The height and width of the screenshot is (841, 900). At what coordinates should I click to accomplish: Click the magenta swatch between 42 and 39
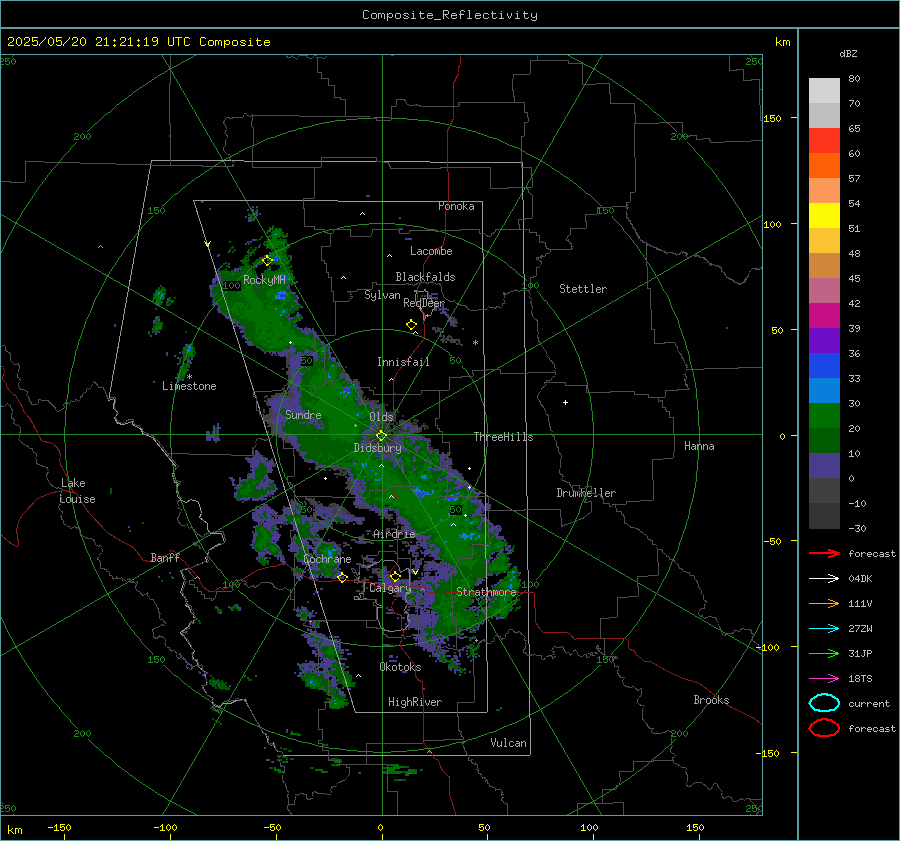824,316
